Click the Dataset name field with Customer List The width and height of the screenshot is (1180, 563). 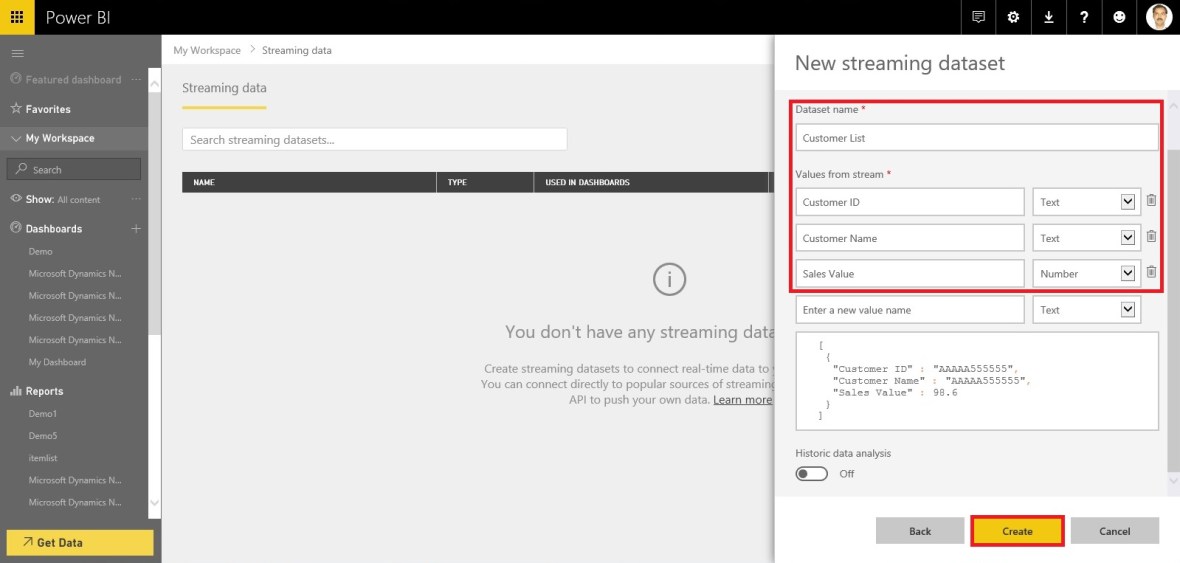(977, 138)
